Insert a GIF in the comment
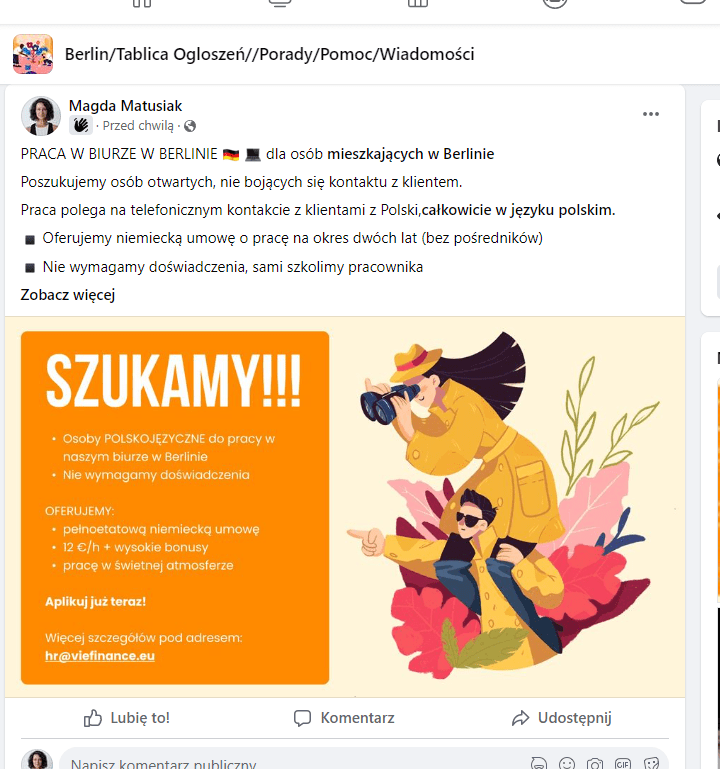 [623, 763]
